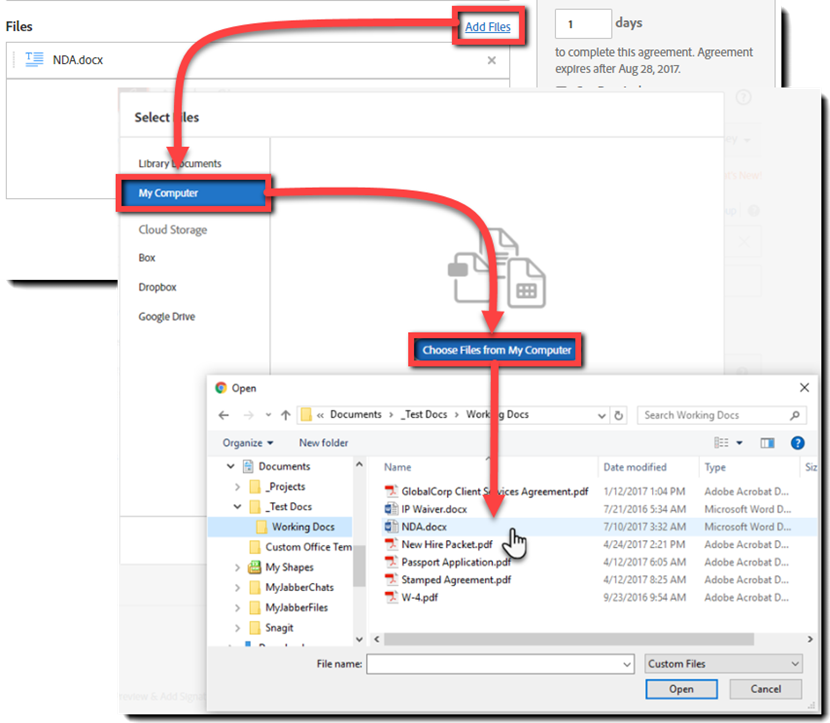
Task: Expand the address bar path dropdown
Action: point(602,415)
